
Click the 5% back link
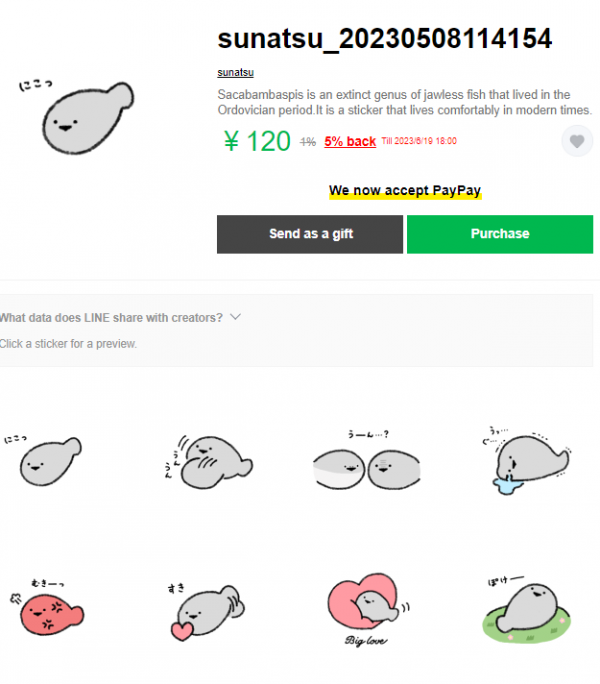click(350, 142)
